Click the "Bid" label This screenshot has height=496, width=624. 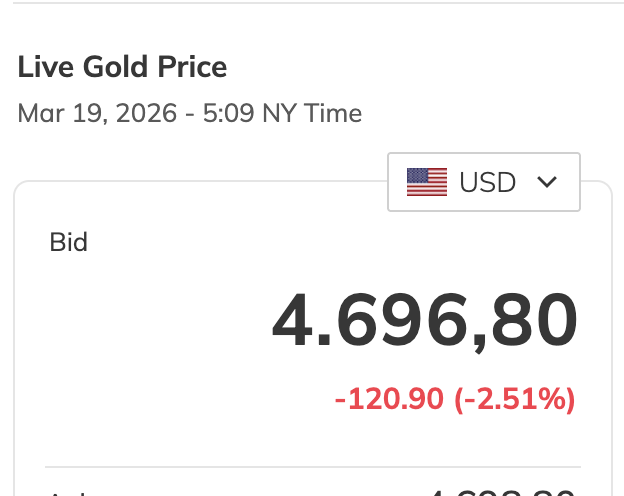coord(69,242)
